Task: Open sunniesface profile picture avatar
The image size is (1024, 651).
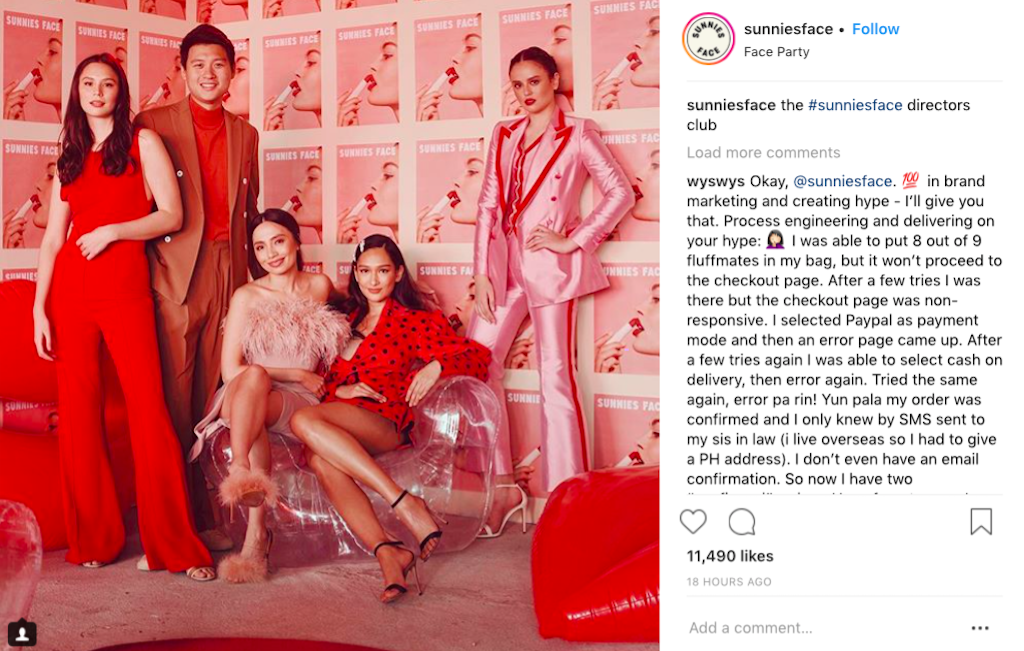Action: (709, 39)
